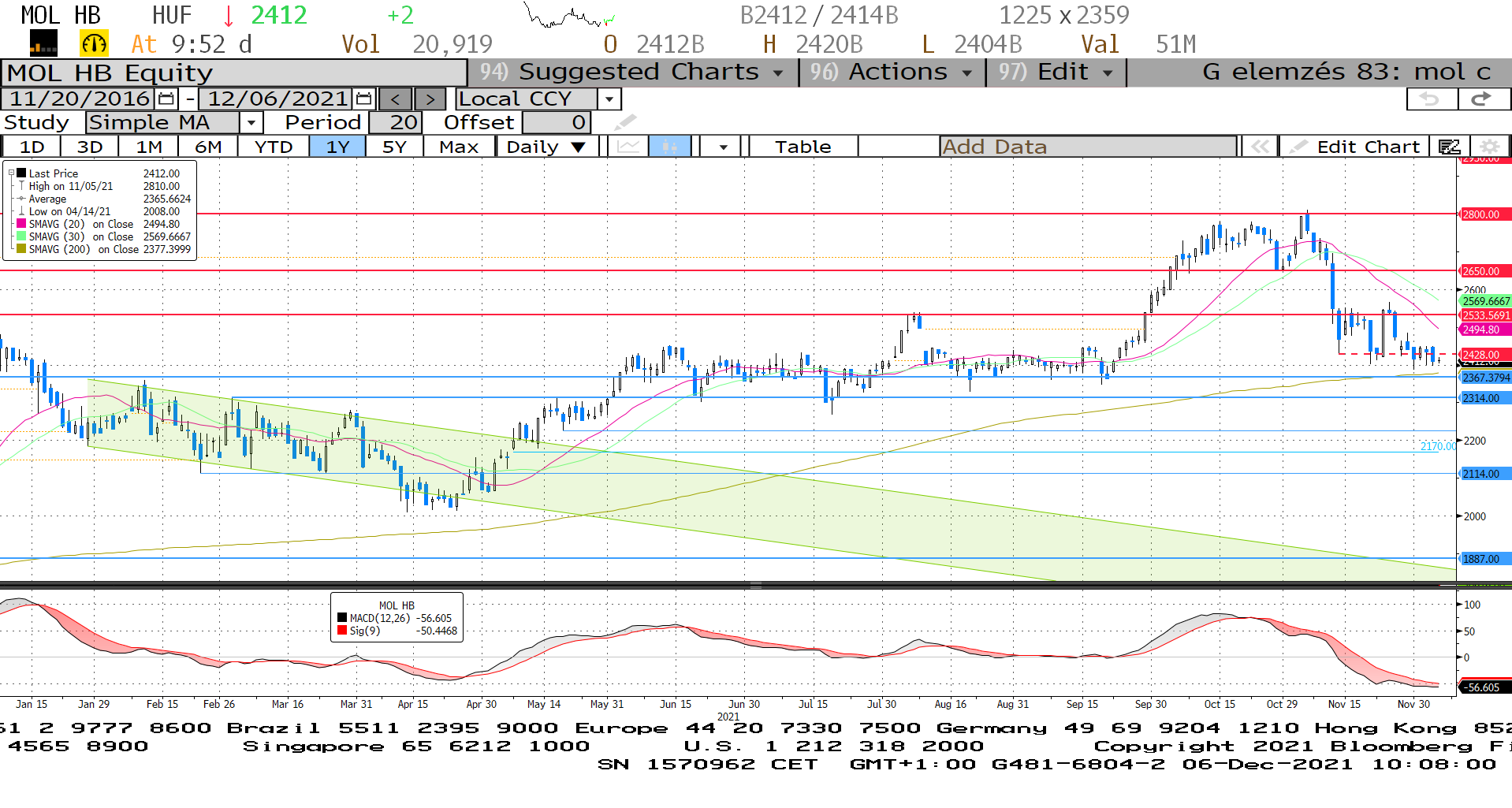Select the line chart type icon
The width and height of the screenshot is (1512, 808).
coord(628,147)
